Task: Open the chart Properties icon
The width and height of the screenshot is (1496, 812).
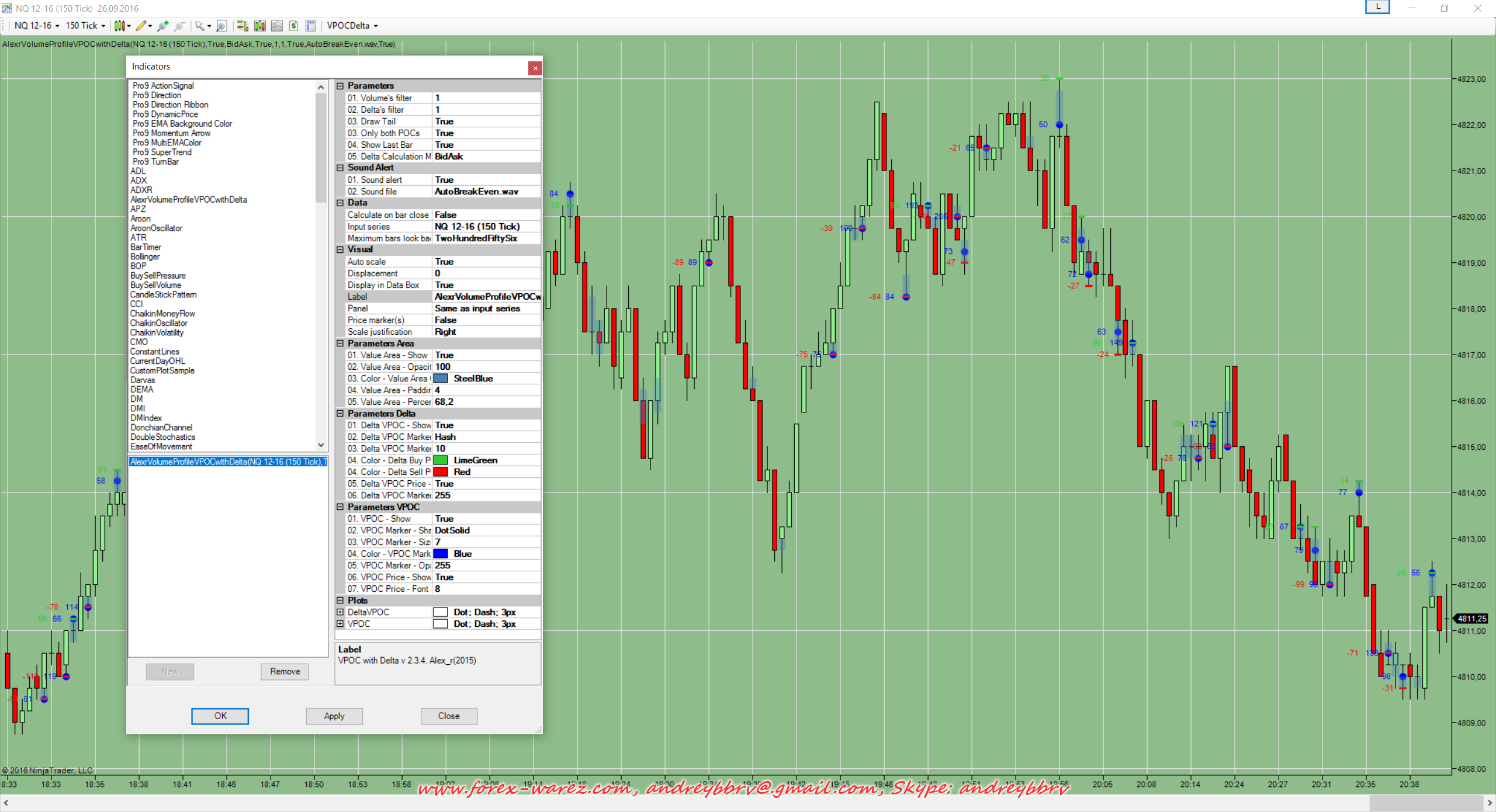Action: 311,26
